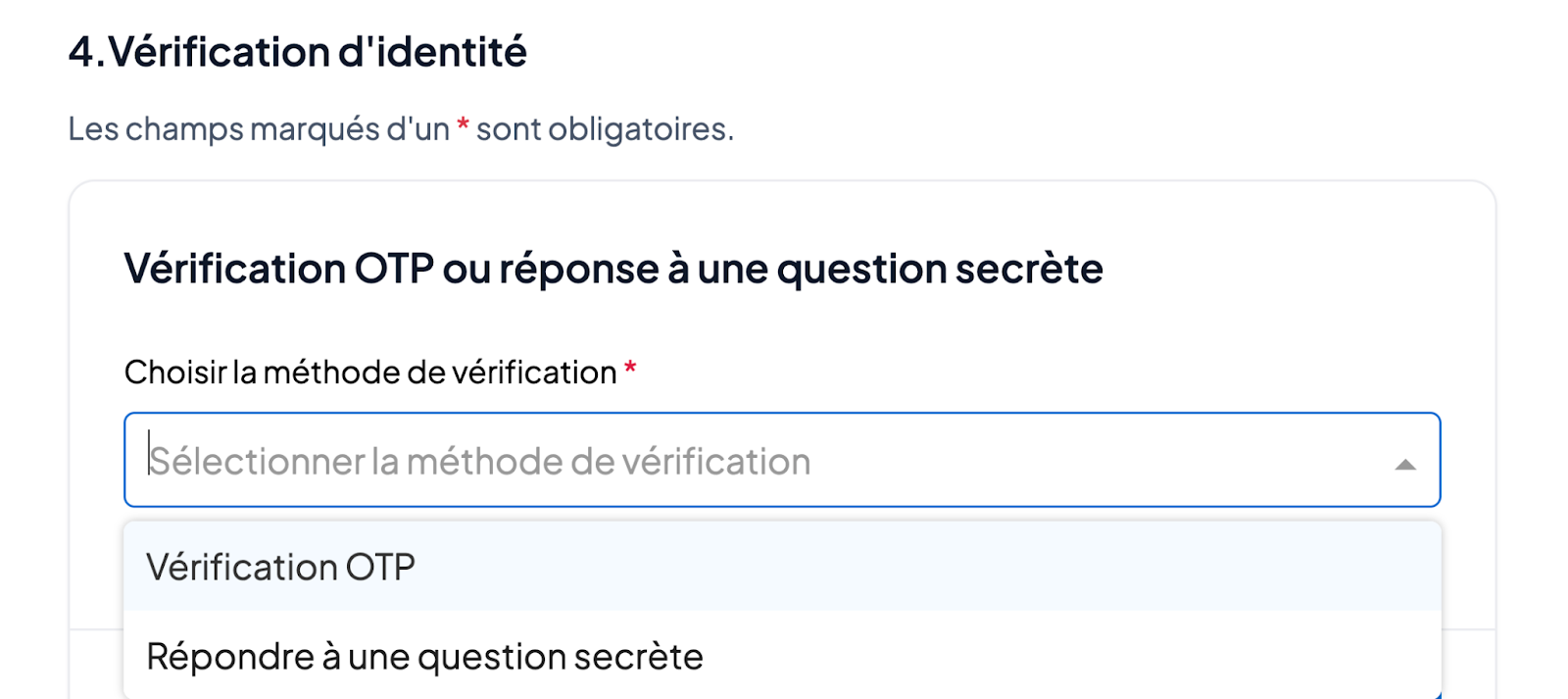This screenshot has height=699, width=1568.
Task: Choose Répondre à une question secrète
Action: click(424, 657)
